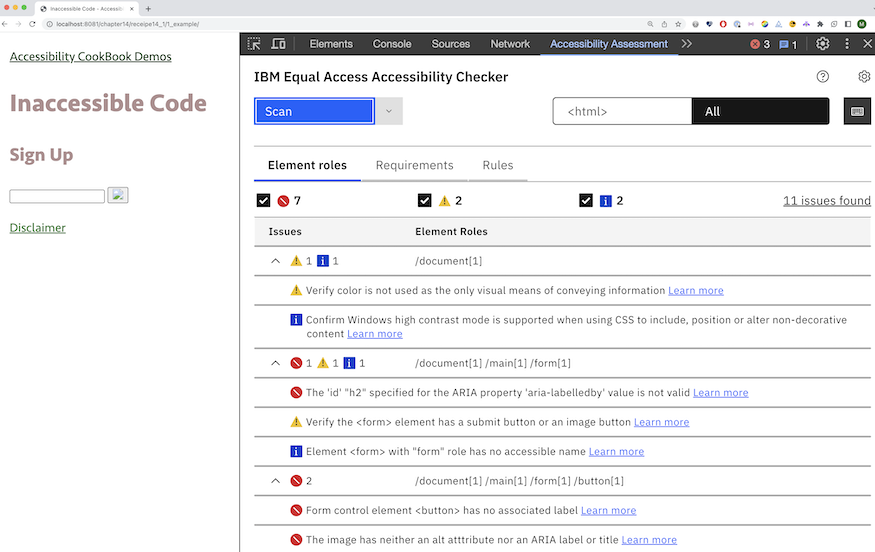The image size is (875, 552).
Task: Click the info icon on high contrast issue
Action: (296, 320)
